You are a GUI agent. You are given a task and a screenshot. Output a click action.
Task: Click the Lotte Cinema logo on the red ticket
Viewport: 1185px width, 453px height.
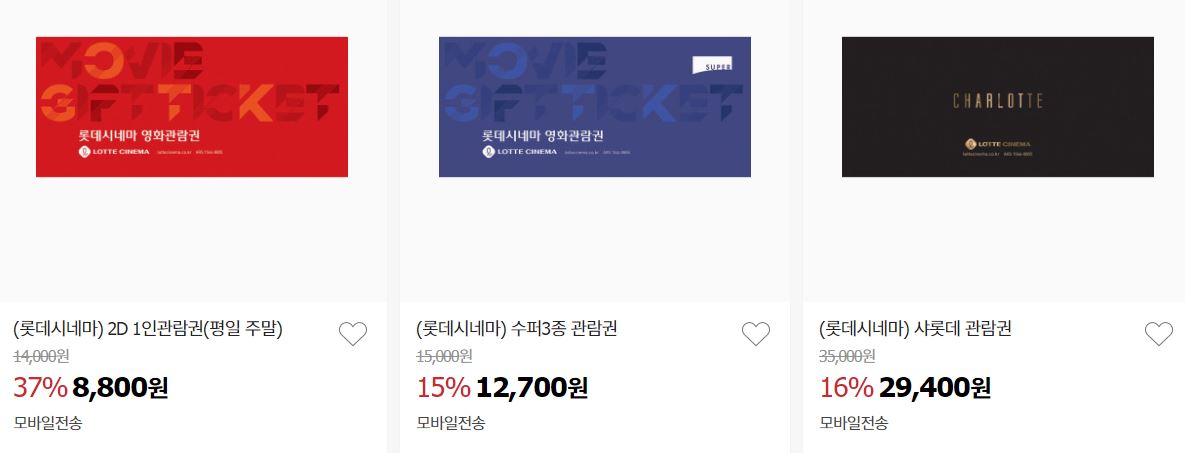pos(114,152)
